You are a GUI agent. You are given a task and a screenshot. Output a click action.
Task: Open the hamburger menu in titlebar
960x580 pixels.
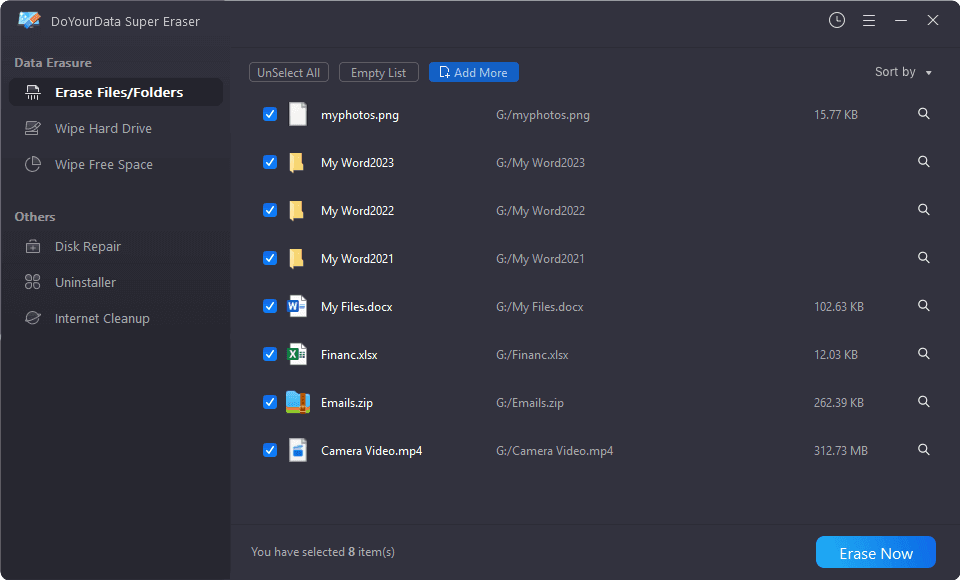pyautogui.click(x=869, y=19)
